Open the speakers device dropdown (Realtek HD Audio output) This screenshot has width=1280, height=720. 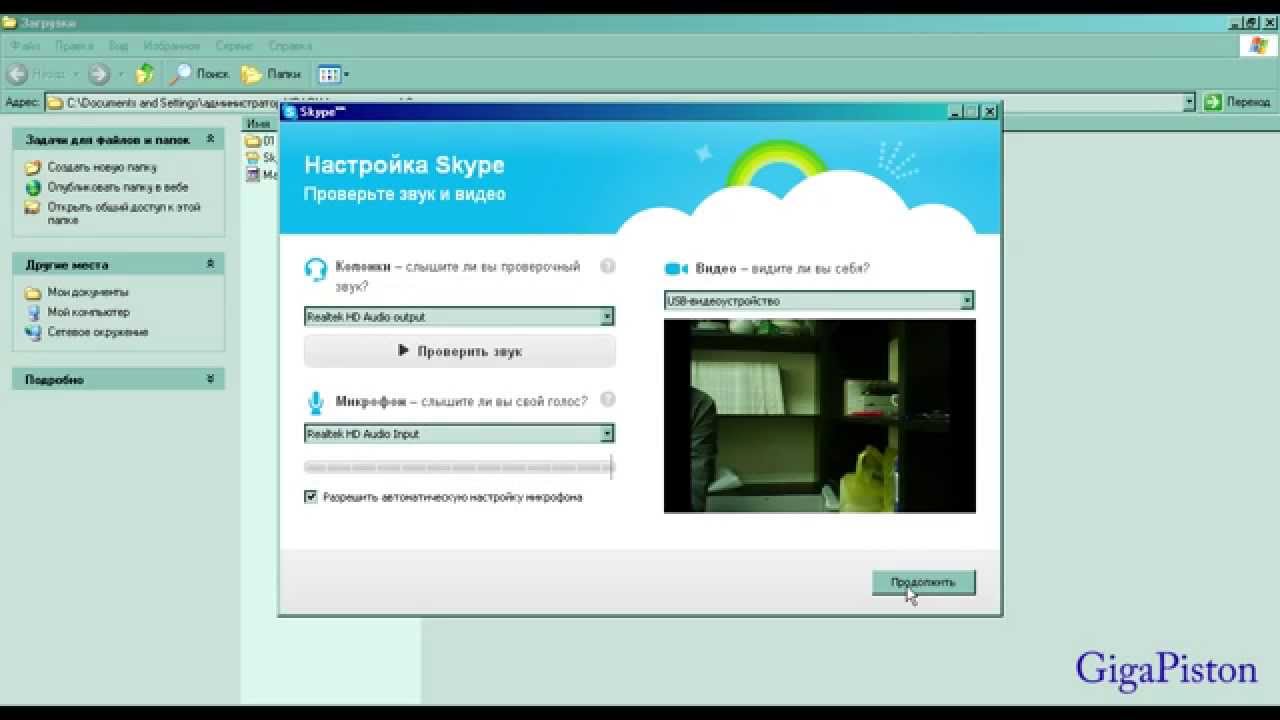459,317
